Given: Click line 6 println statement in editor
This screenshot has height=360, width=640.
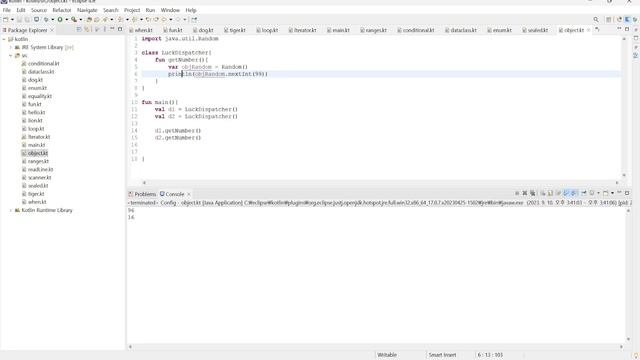Looking at the screenshot, I should 218,74.
